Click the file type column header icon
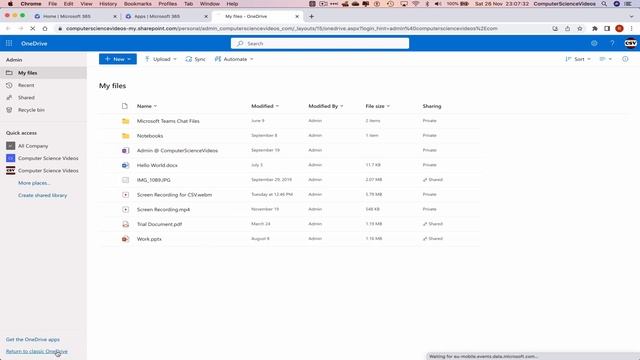The image size is (640, 360). [x=124, y=106]
